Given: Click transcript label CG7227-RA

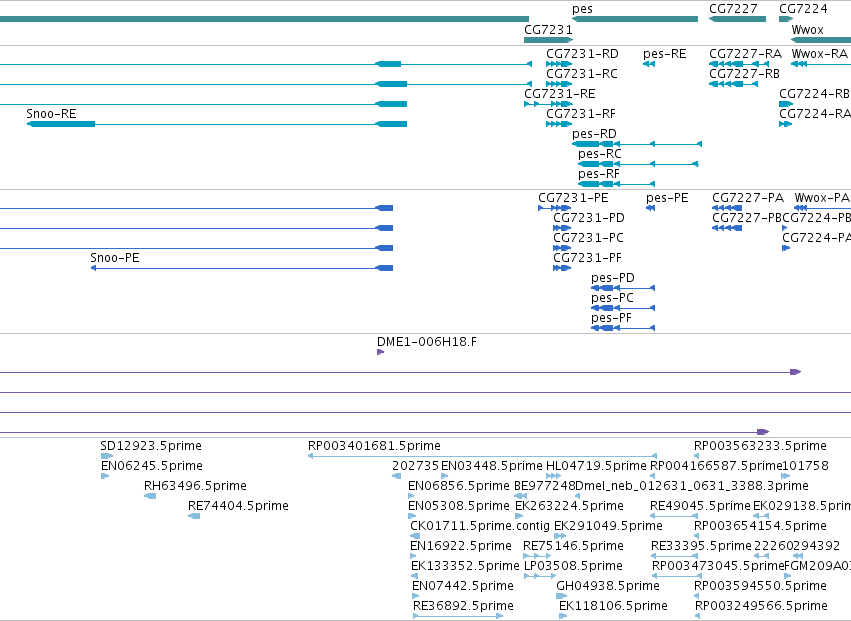Looking at the screenshot, I should pos(746,54).
